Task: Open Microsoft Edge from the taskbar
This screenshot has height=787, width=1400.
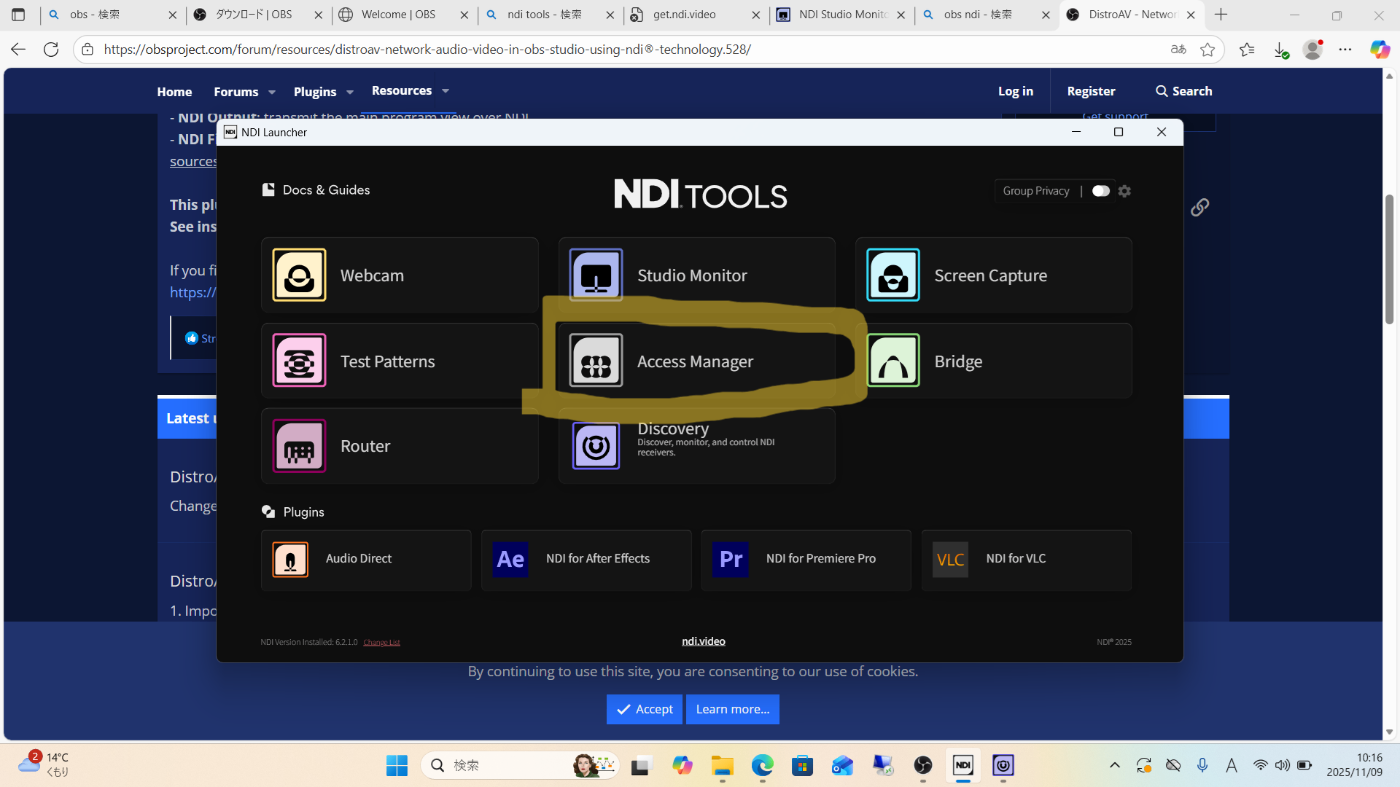Action: click(x=762, y=765)
